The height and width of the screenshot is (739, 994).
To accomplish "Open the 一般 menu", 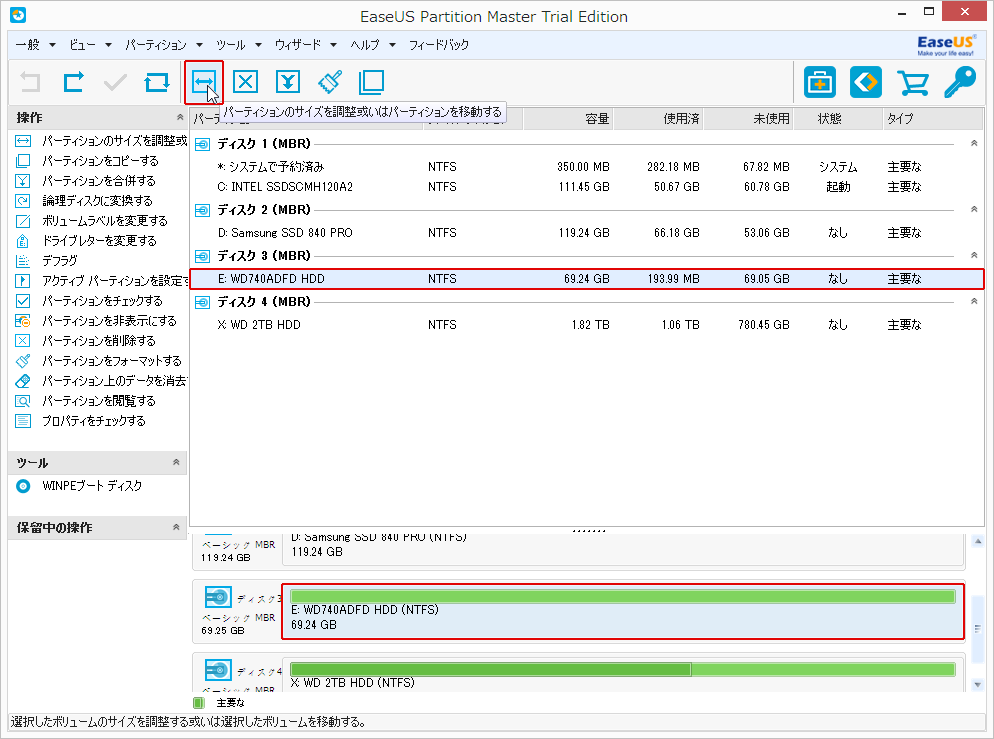I will (x=35, y=44).
